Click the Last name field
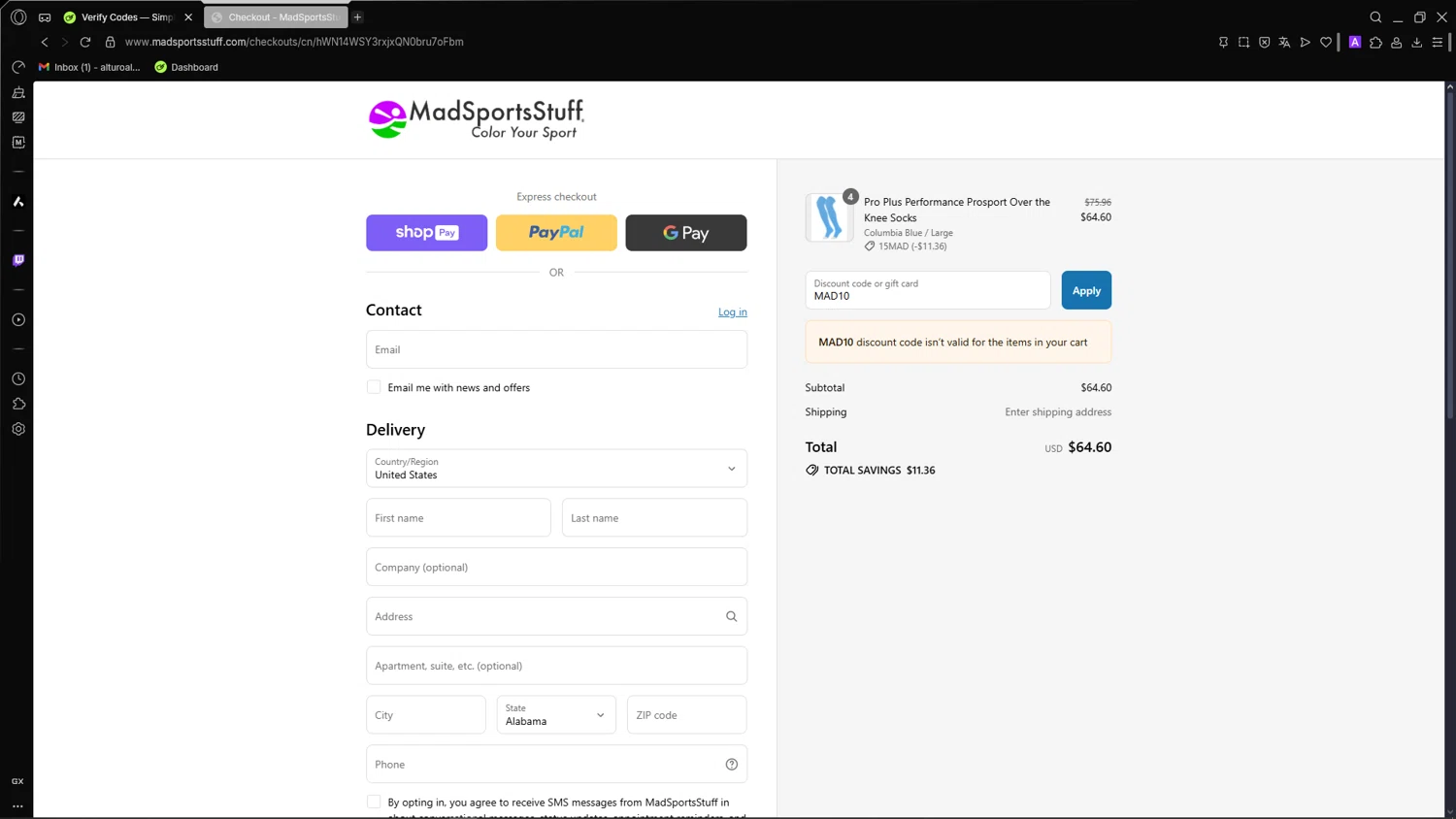Image resolution: width=1456 pixels, height=819 pixels. (x=654, y=518)
